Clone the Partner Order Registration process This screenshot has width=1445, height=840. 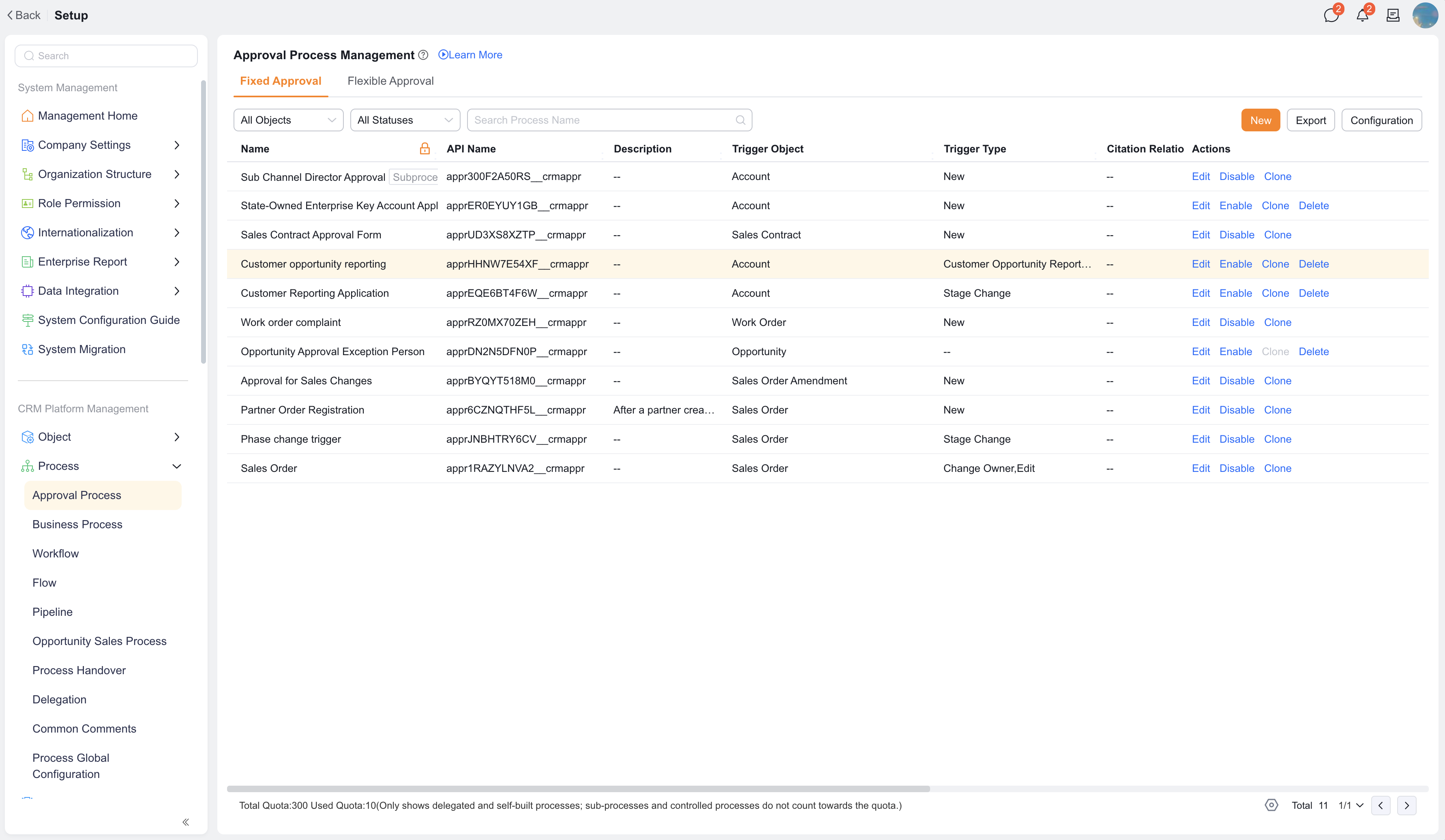[1278, 410]
